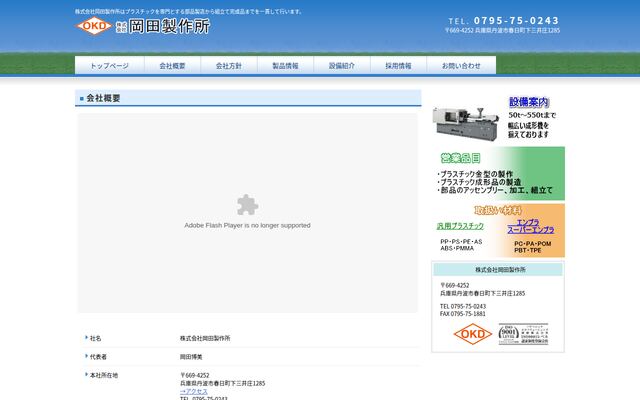Select the 代表者 row label
The image size is (640, 400).
[x=98, y=357]
